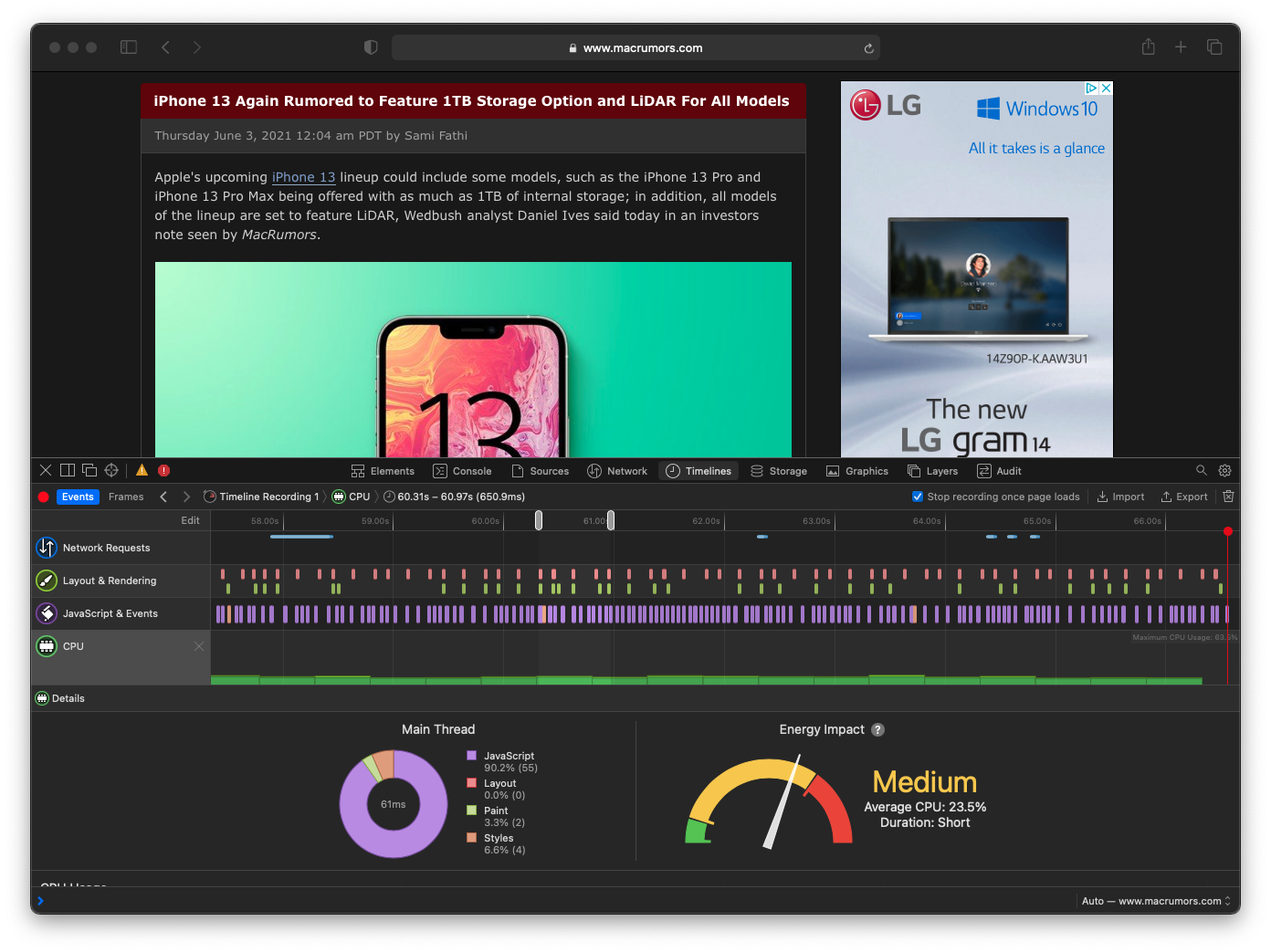
Task: Go back in Safari history
Action: (x=165, y=47)
